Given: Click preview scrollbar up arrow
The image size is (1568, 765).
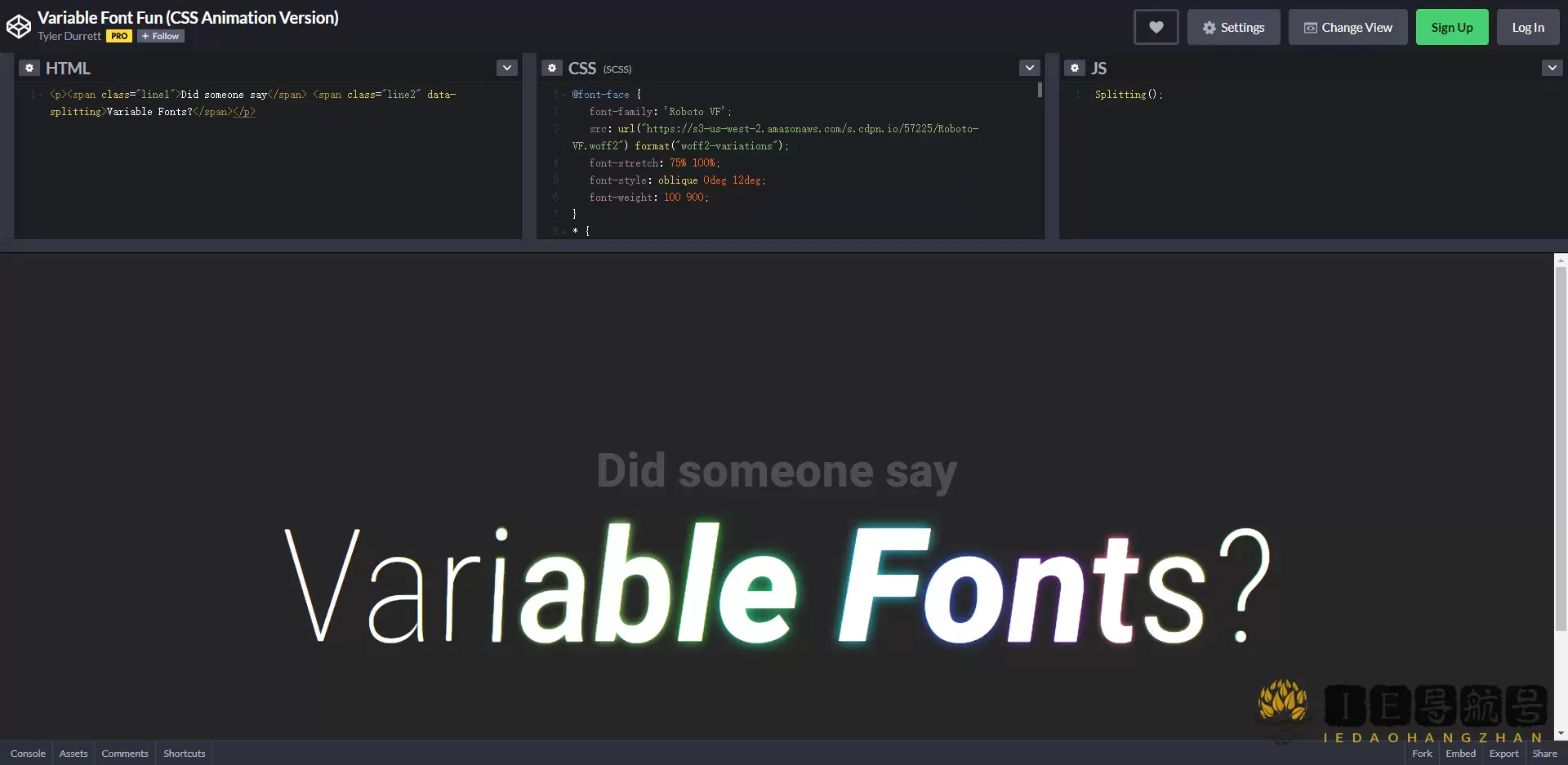Looking at the screenshot, I should (1561, 260).
